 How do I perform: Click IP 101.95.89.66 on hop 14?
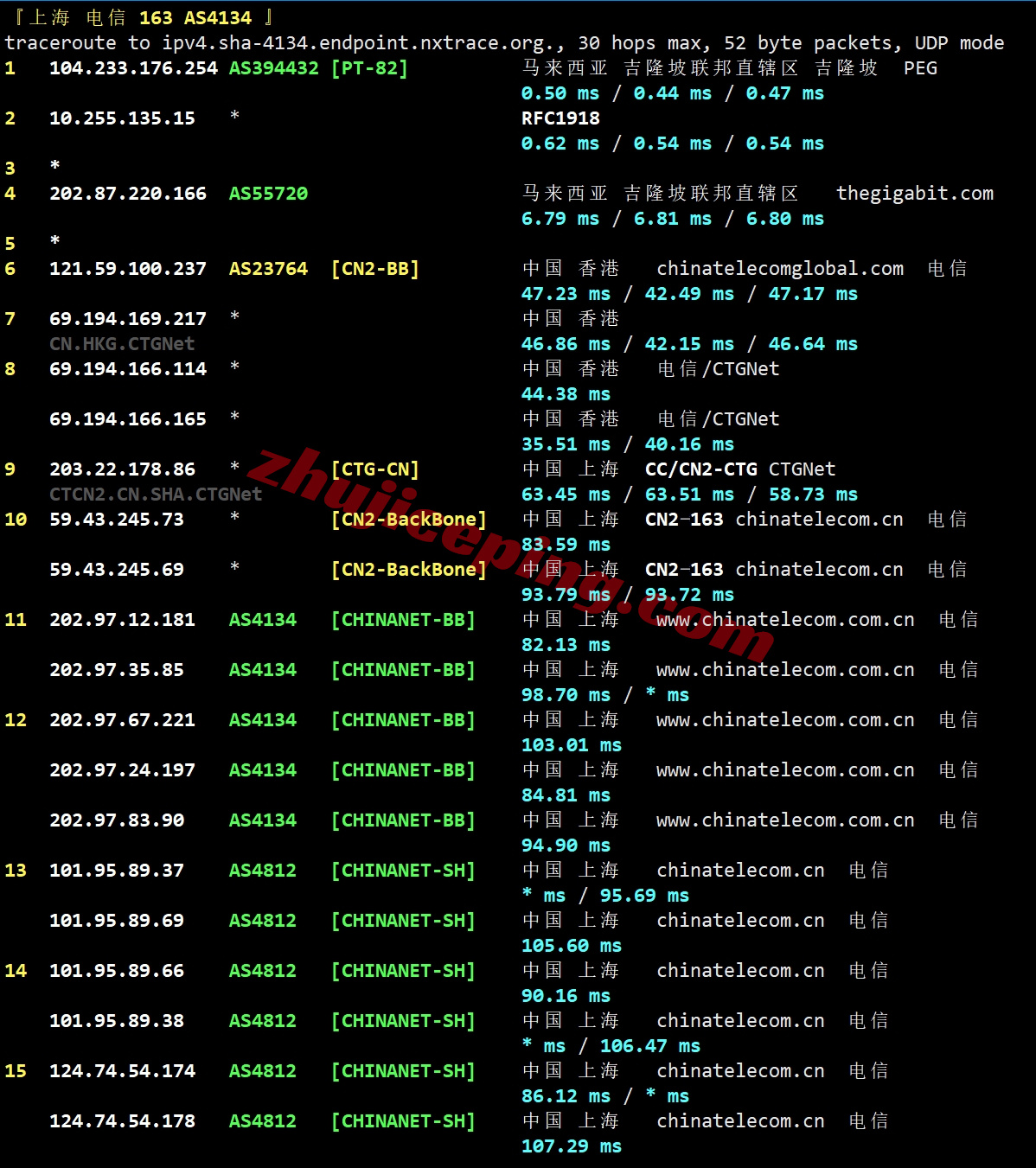pyautogui.click(x=117, y=971)
